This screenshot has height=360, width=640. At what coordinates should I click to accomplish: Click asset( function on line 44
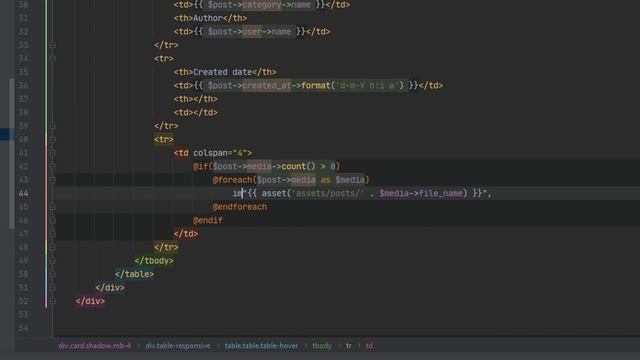pyautogui.click(x=277, y=193)
